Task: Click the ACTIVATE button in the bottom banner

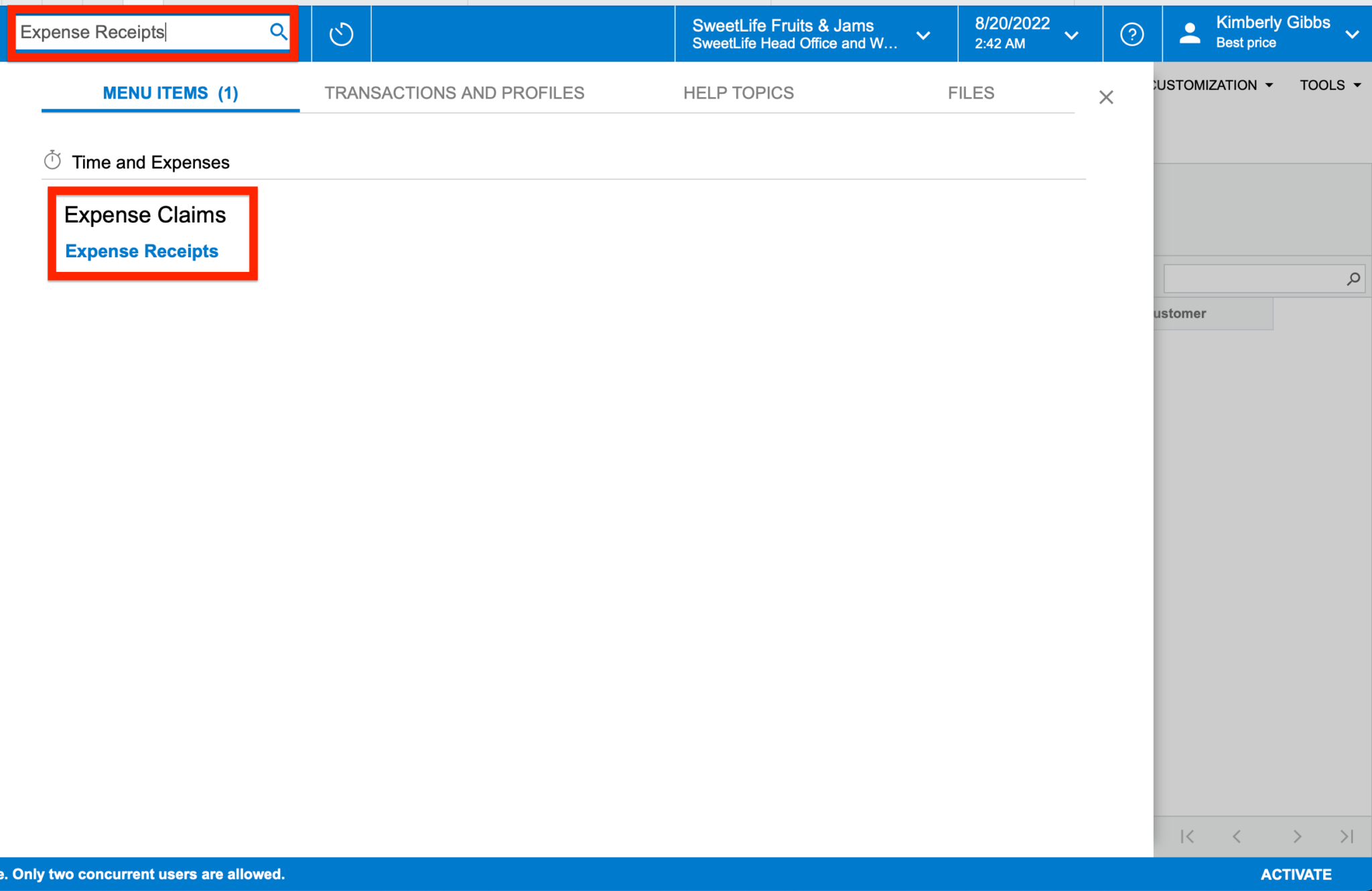Action: tap(1295, 874)
